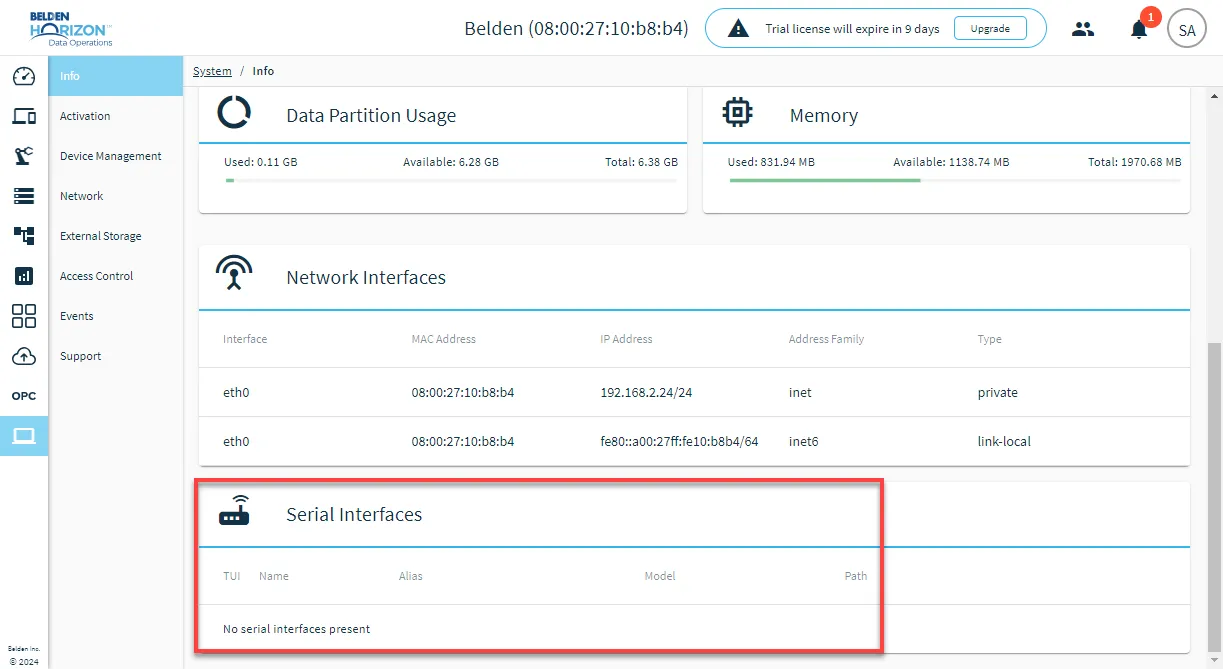This screenshot has height=669, width=1223.
Task: Follow the System breadcrumb link
Action: coord(212,71)
